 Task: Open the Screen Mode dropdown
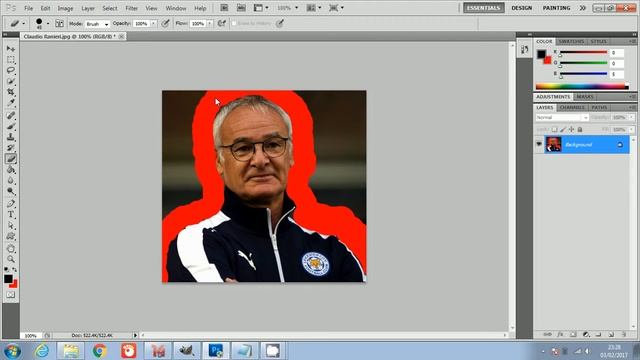(x=336, y=8)
